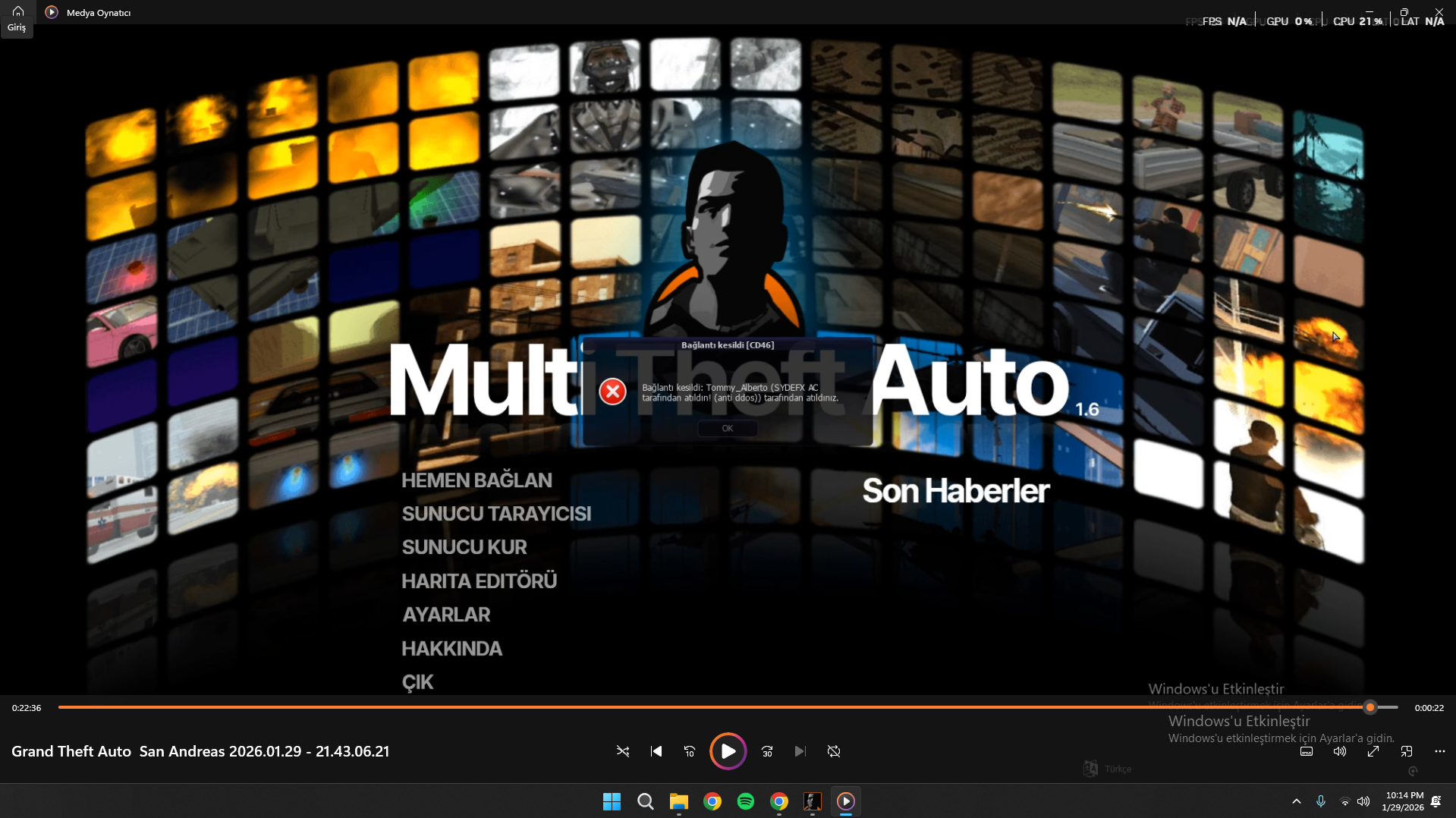Open the player volume control
The height and width of the screenshot is (818, 1456).
(x=1340, y=751)
